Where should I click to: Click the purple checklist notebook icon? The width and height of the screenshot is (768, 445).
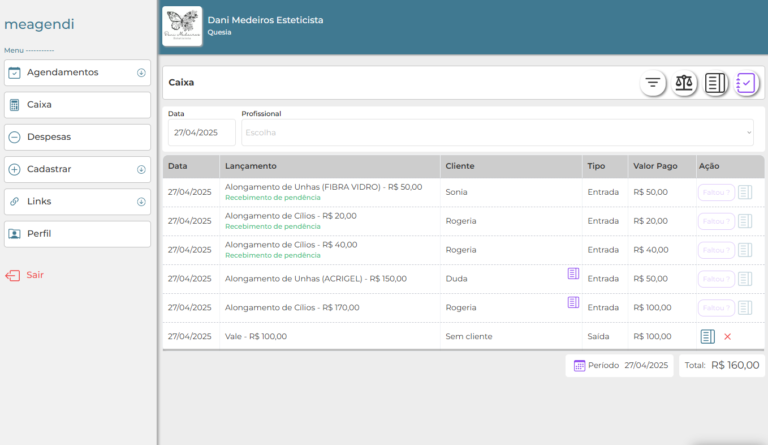(x=746, y=84)
